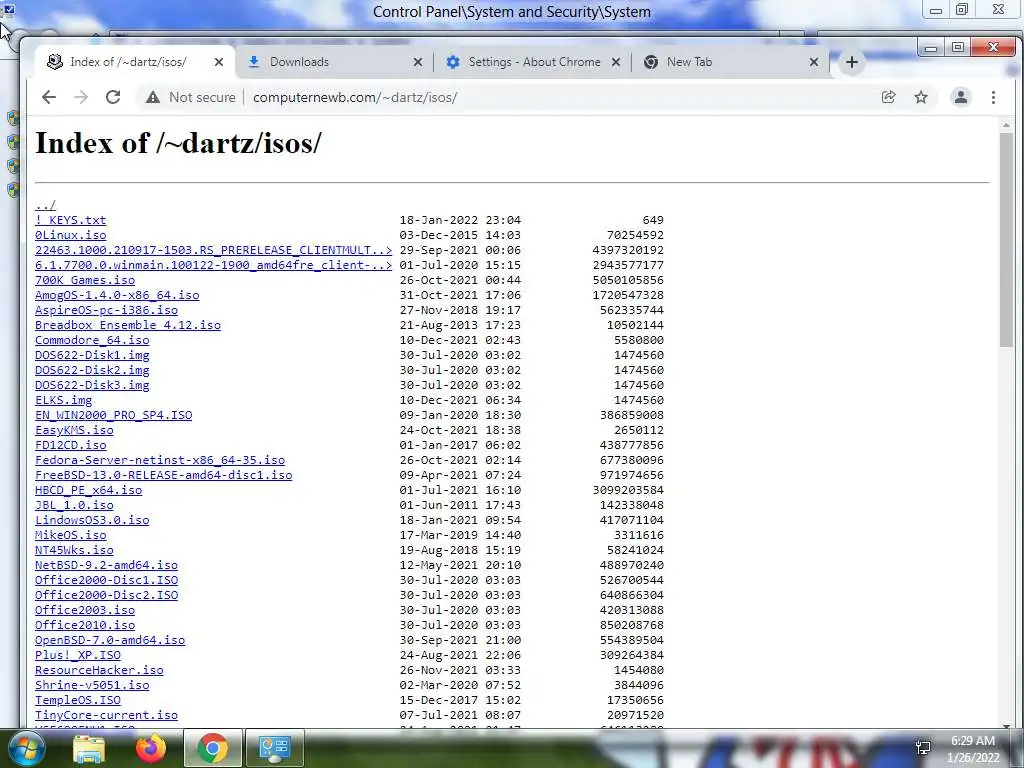Image resolution: width=1024 pixels, height=768 pixels.
Task: Click the DOS622-Disk1.img link
Action: (92, 355)
